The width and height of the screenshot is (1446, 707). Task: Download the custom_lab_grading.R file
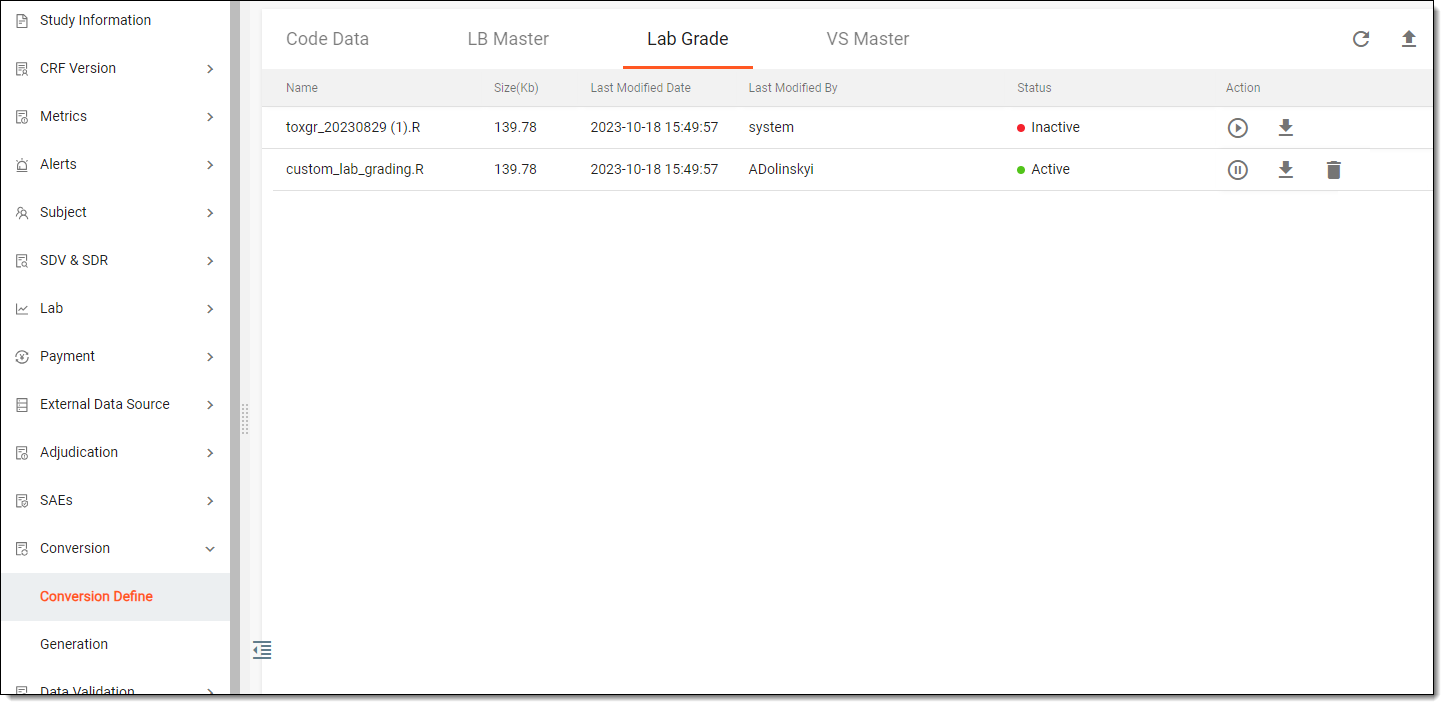[x=1286, y=170]
